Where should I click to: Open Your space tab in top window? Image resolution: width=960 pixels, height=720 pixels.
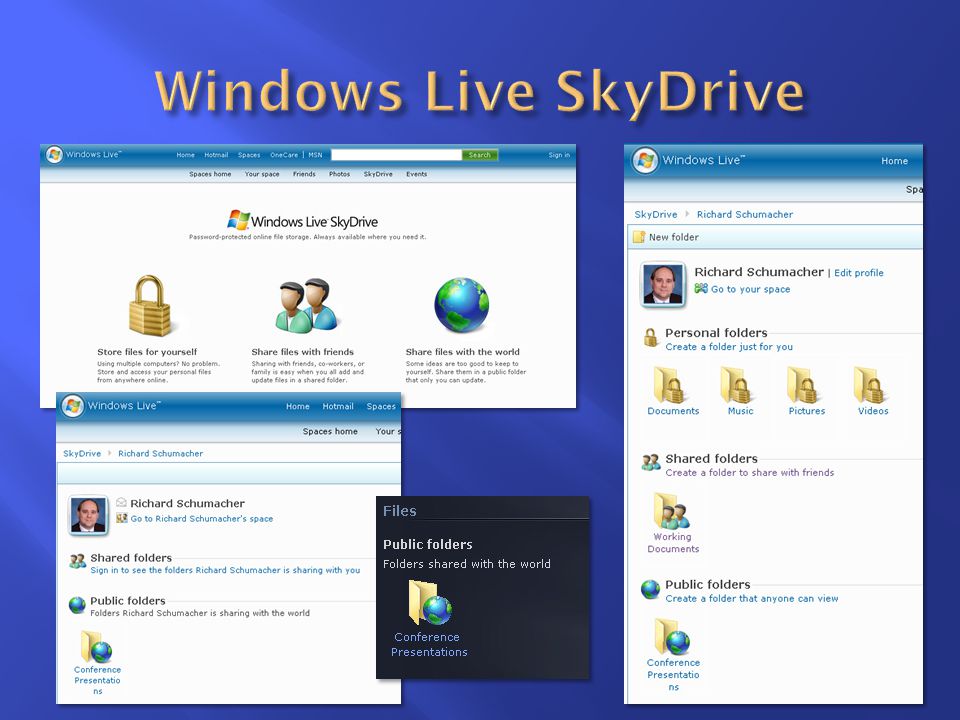(x=262, y=174)
